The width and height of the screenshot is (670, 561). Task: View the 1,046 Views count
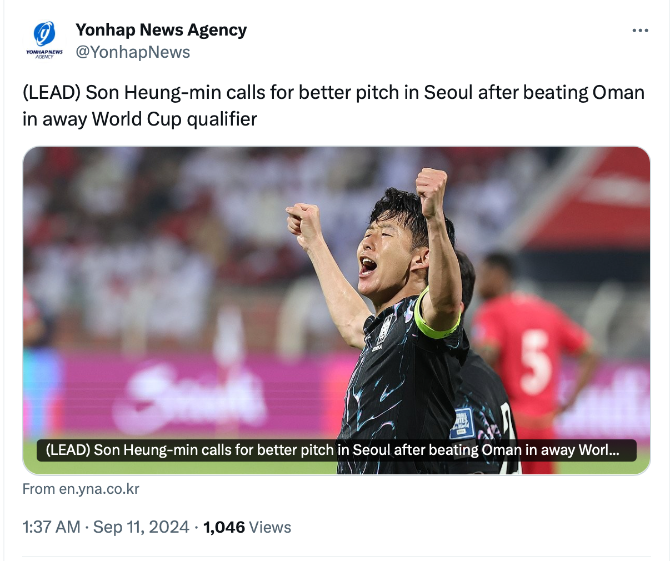pos(247,527)
